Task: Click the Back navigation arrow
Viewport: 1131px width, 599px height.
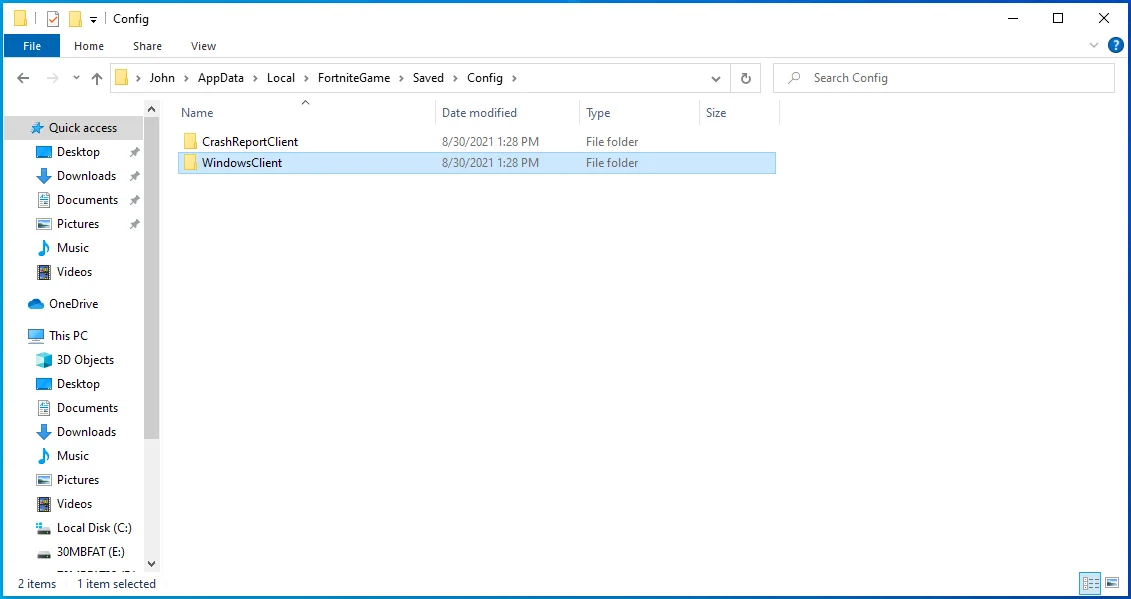Action: (x=23, y=78)
